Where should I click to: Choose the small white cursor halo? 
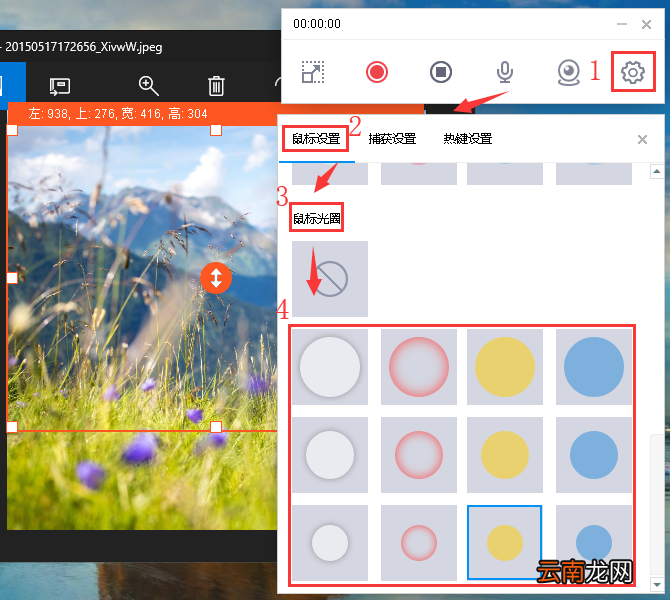330,543
